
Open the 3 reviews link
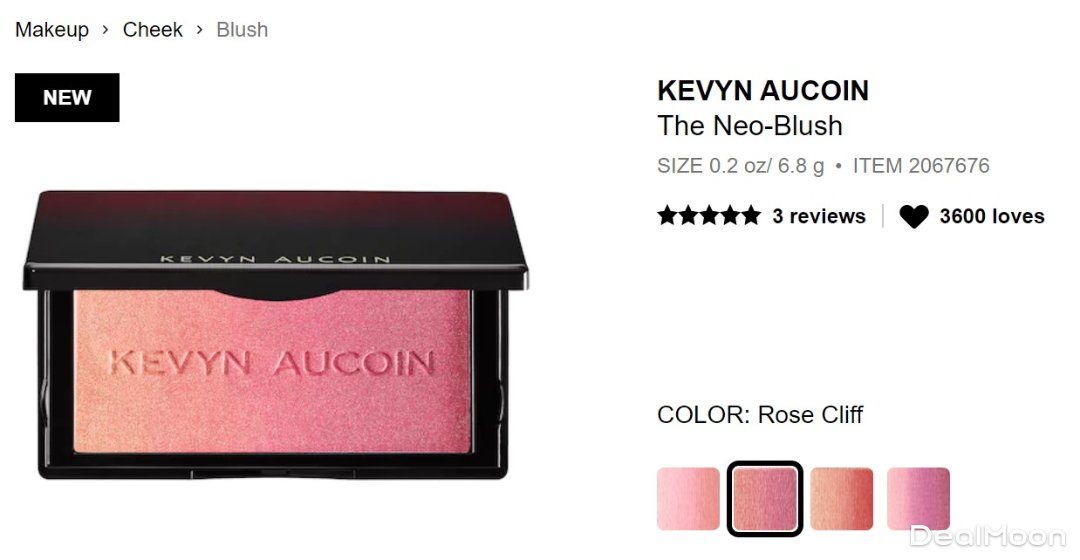coord(818,216)
